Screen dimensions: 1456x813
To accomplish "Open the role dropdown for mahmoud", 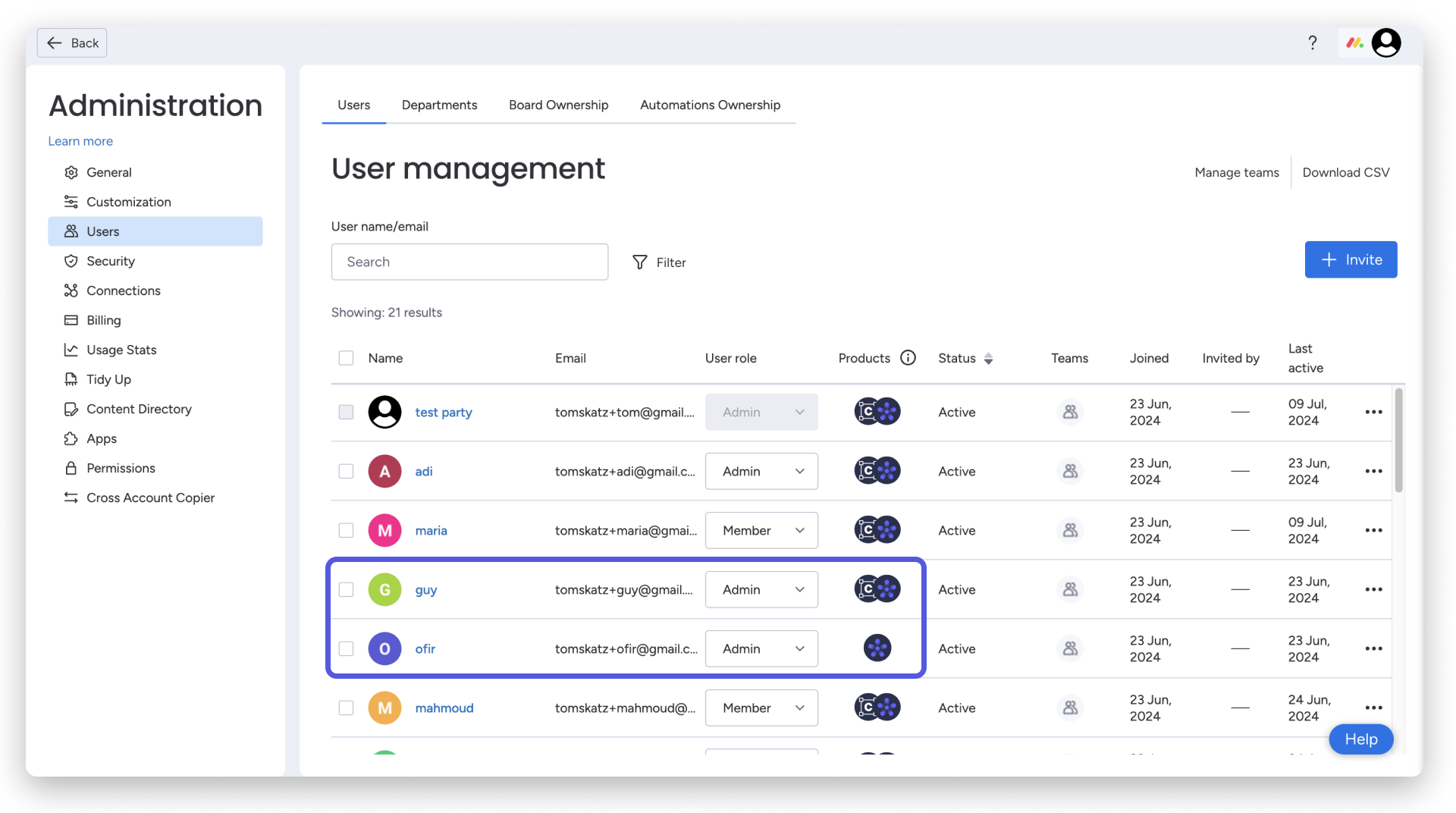I will click(761, 708).
